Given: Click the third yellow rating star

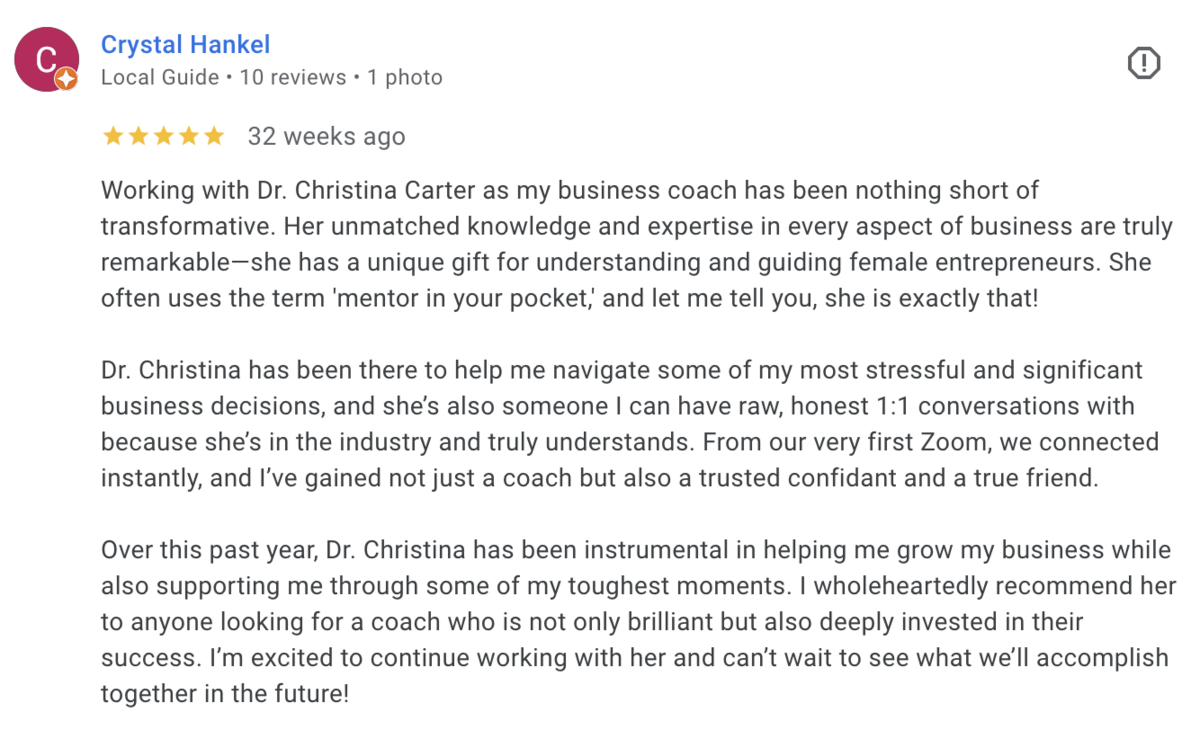Looking at the screenshot, I should point(163,137).
